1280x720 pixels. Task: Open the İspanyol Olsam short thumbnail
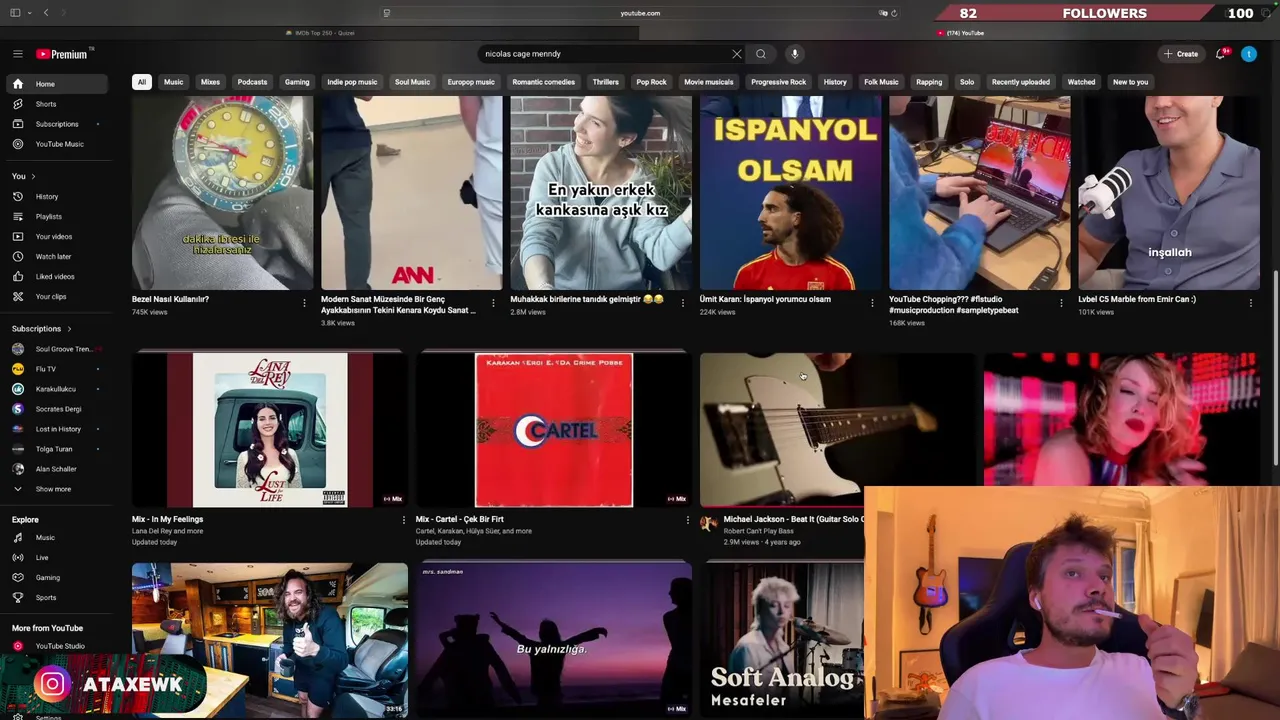point(790,193)
